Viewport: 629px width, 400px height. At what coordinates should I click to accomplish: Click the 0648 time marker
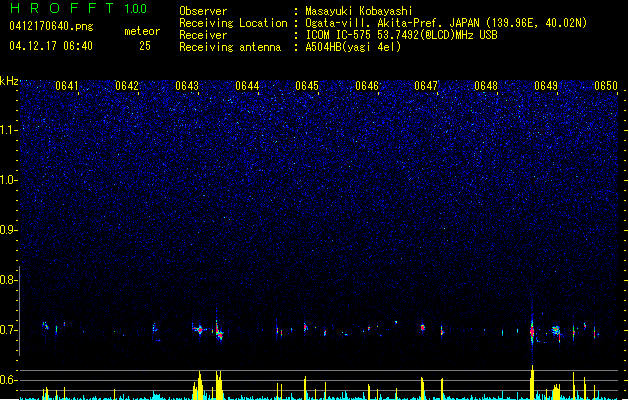486,86
